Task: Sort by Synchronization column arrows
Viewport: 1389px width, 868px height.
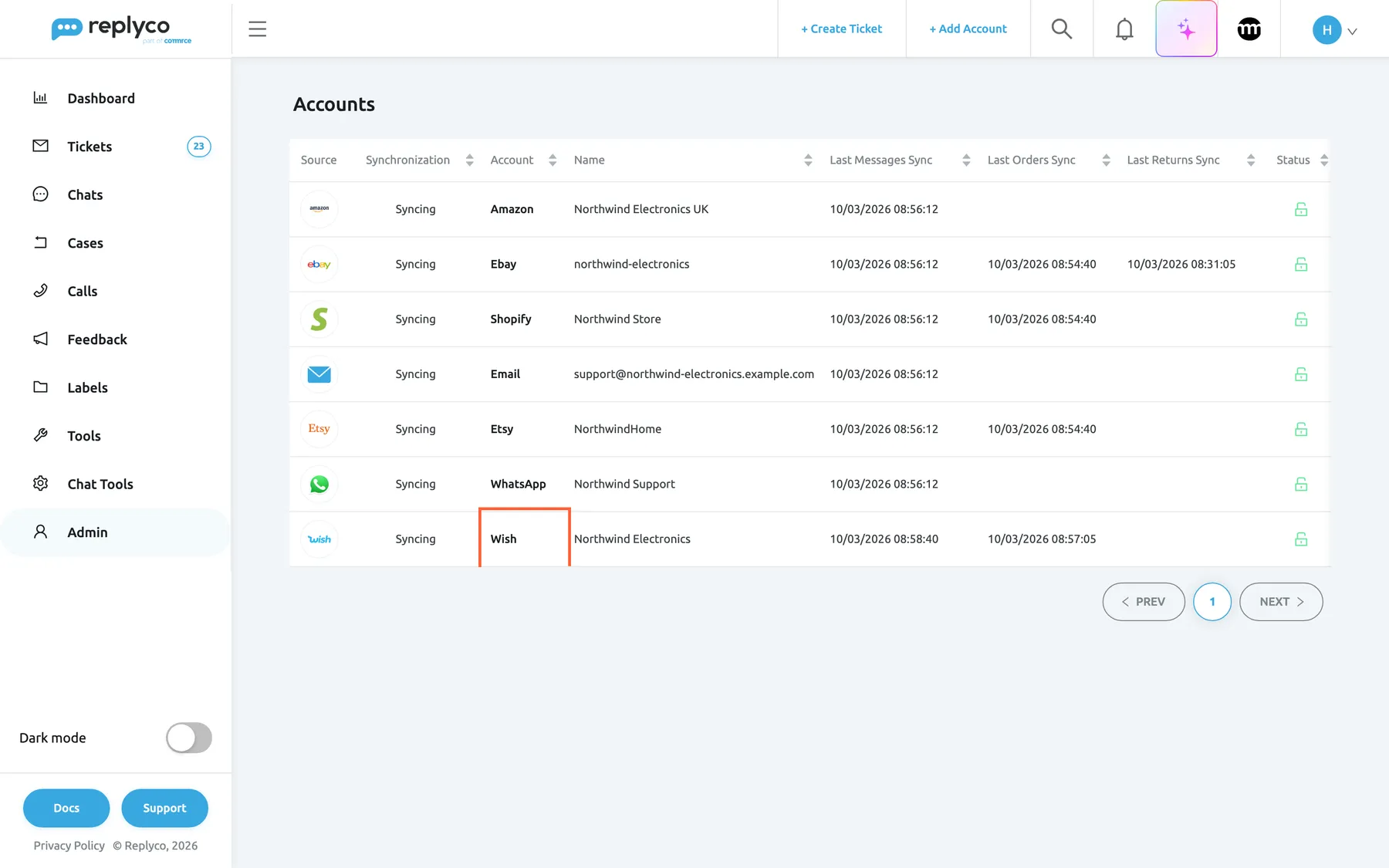Action: (469, 160)
